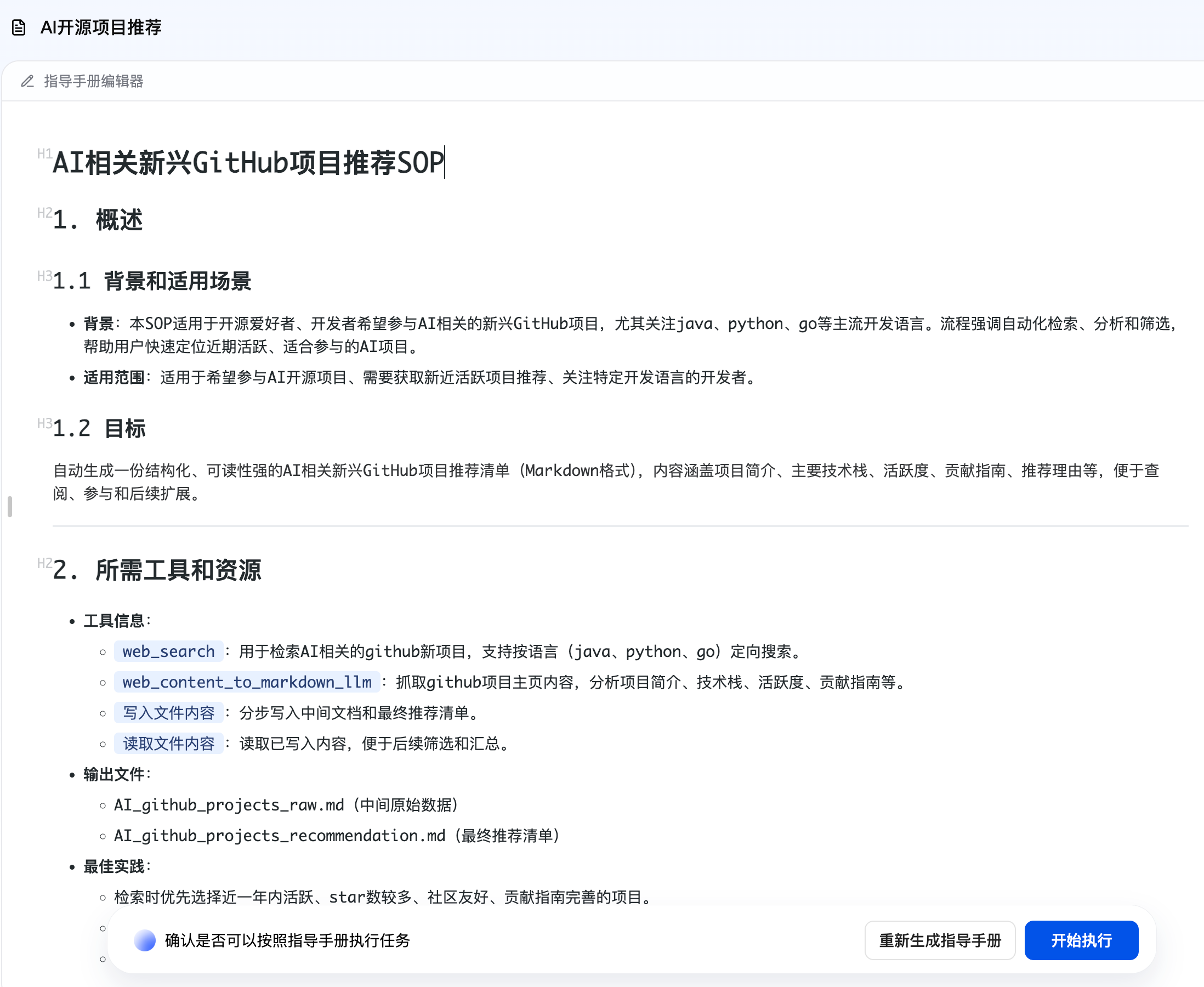This screenshot has width=1204, height=987.
Task: Place cursor in the H1 title AI相关新兴GitHub项目推荐SOP
Action: [x=248, y=163]
